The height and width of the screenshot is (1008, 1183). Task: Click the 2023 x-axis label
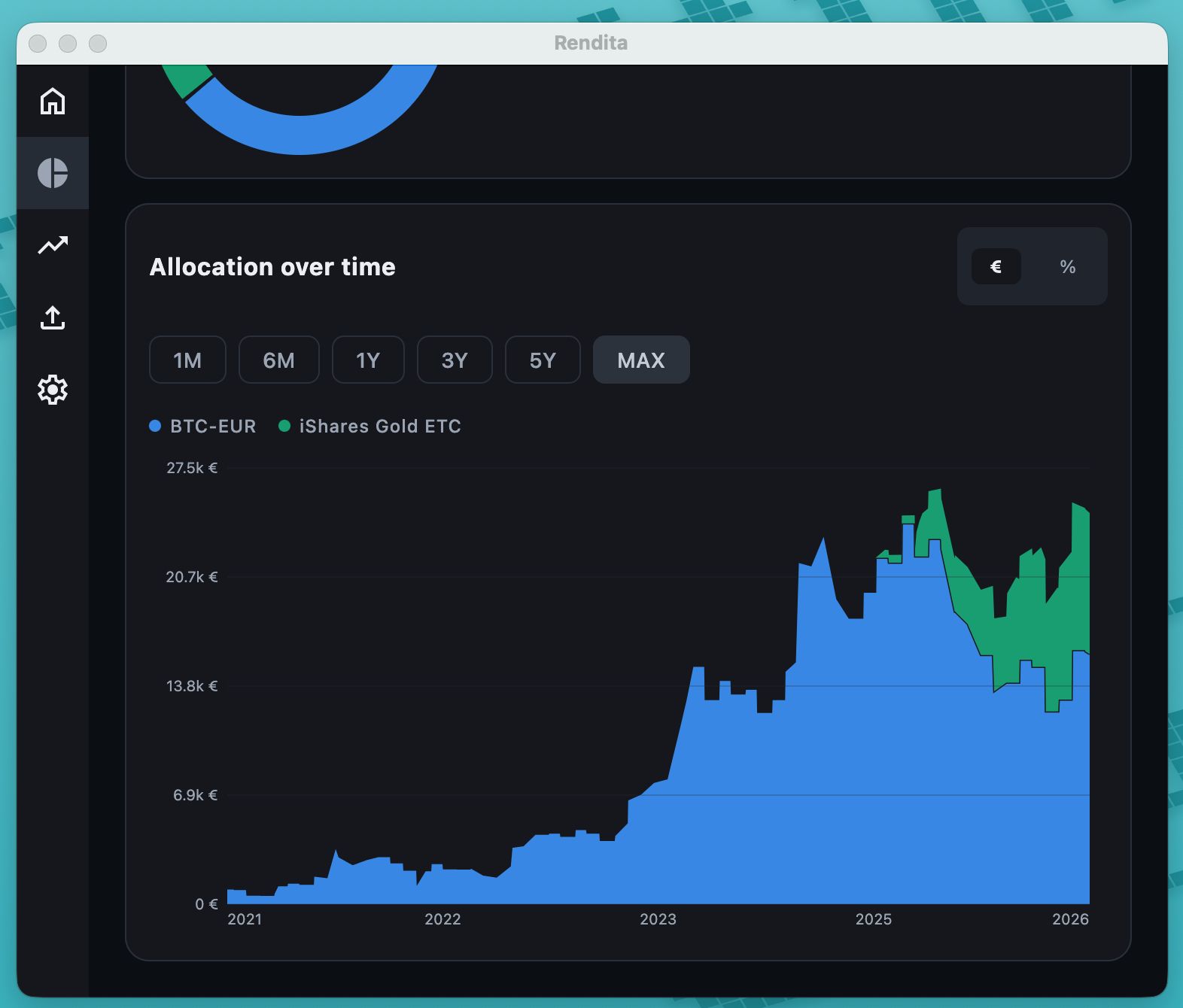tap(658, 919)
